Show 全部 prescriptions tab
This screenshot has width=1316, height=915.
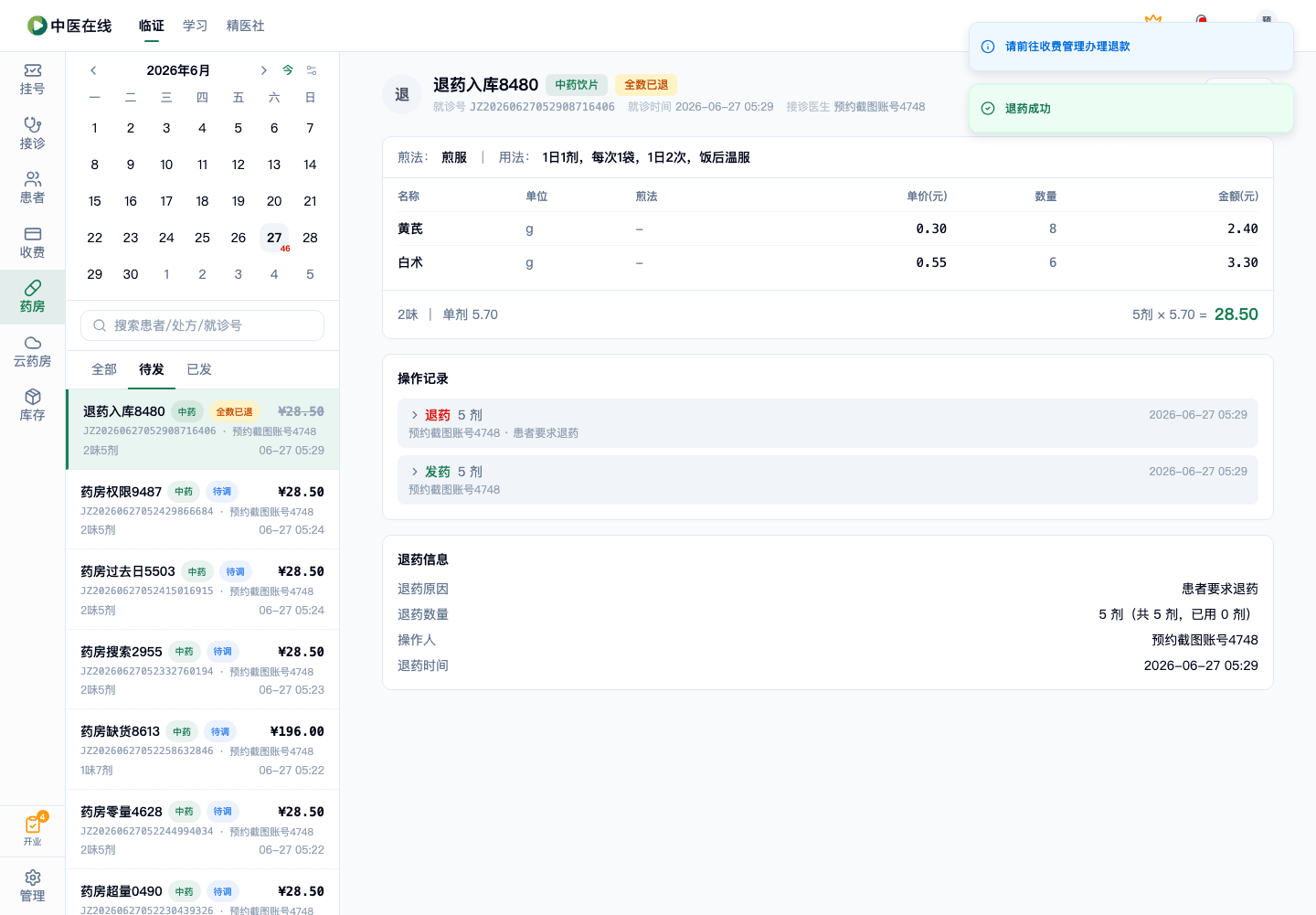pos(104,369)
